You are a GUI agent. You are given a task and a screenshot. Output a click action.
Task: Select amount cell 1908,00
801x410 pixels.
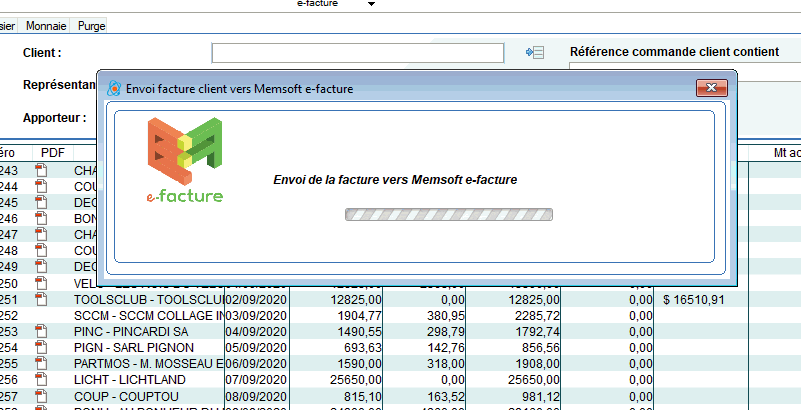[x=513, y=364]
